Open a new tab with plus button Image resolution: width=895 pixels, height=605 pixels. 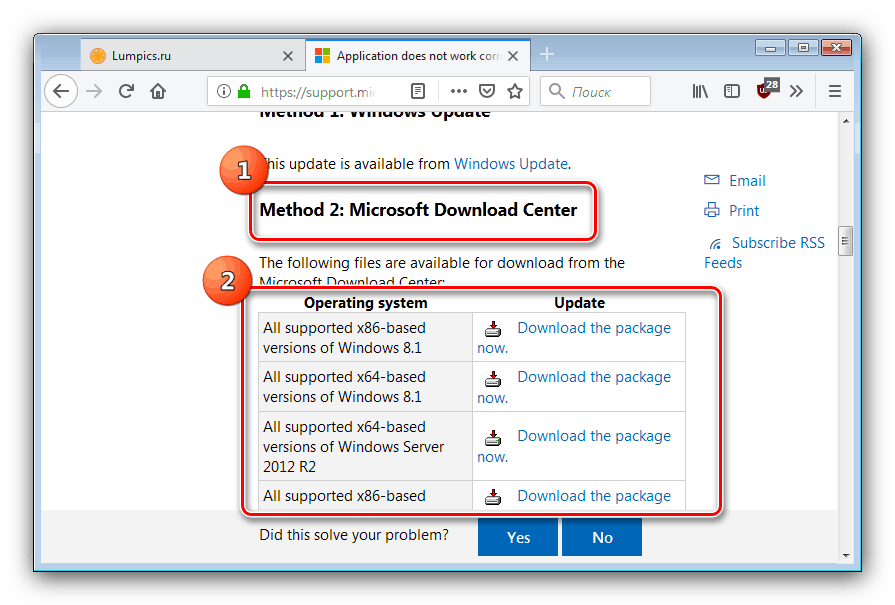tap(547, 54)
